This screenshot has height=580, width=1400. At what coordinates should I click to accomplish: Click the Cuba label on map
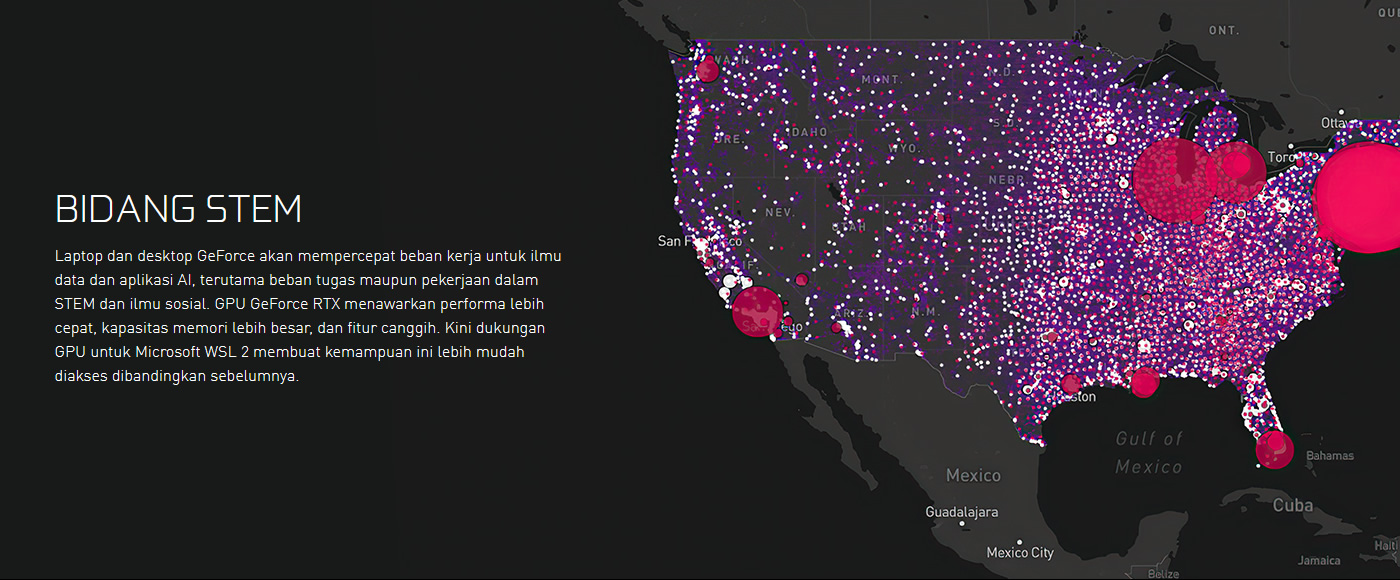pos(1292,505)
